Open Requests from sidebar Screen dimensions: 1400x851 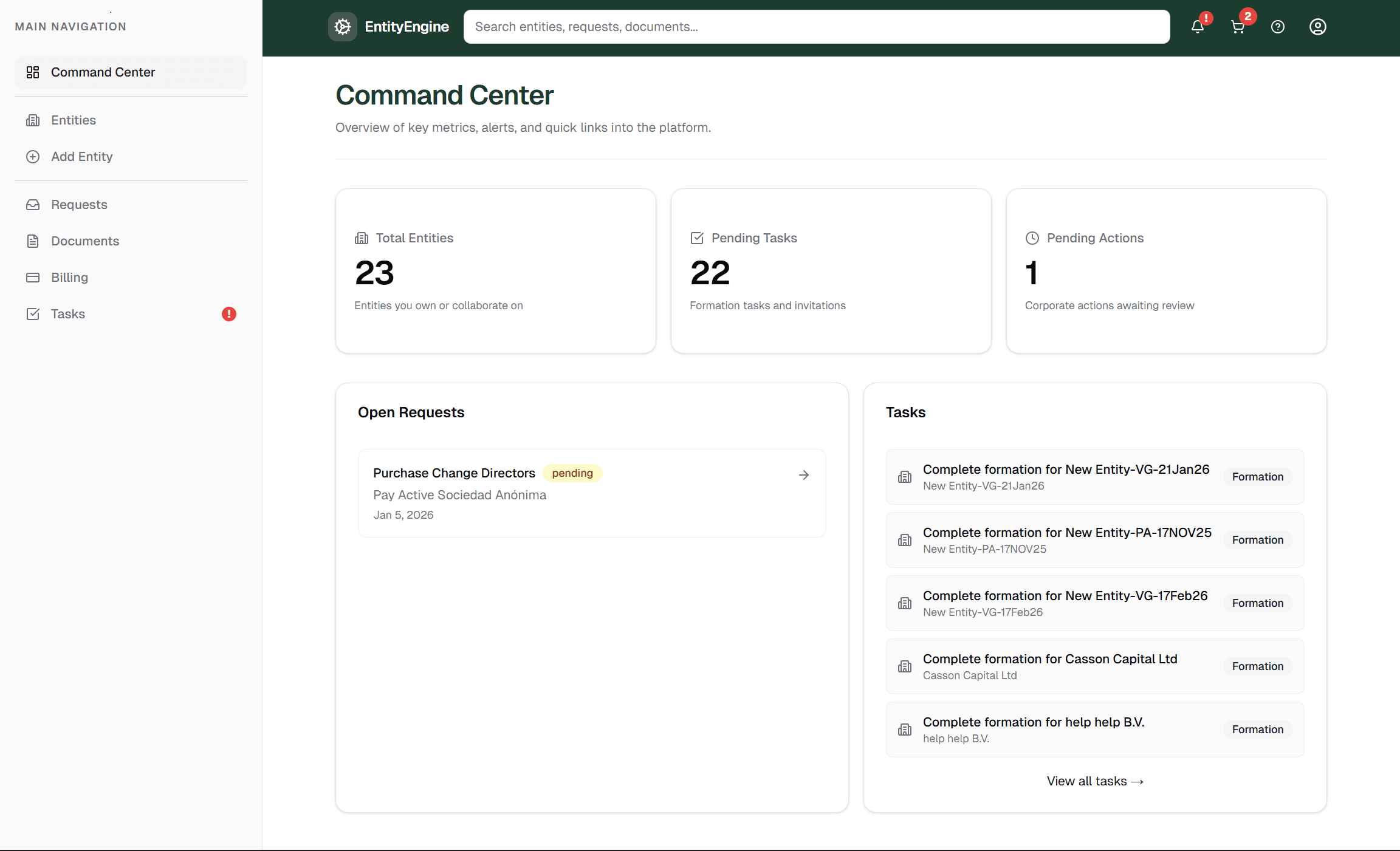tap(79, 205)
